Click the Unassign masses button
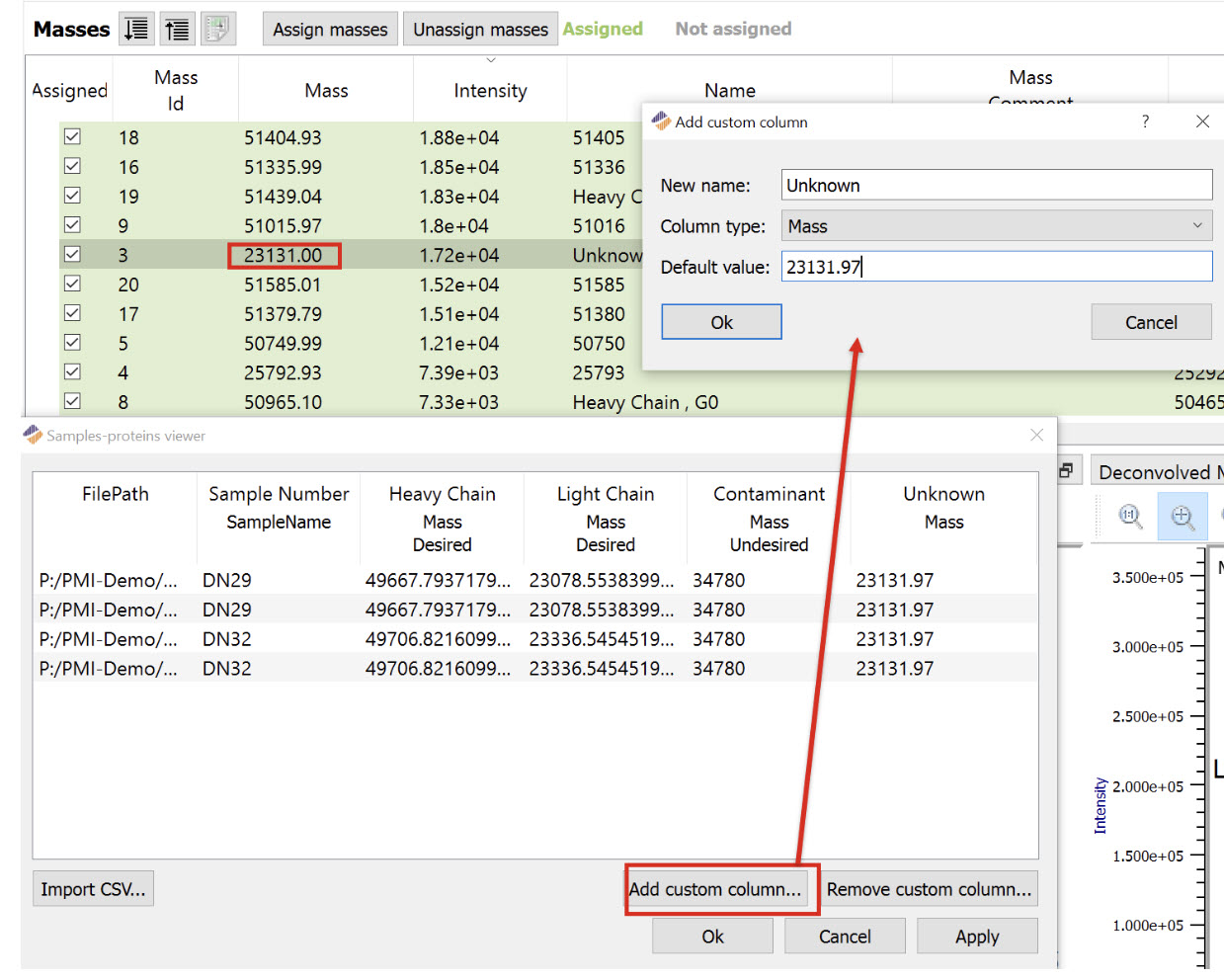The width and height of the screenshot is (1224, 980). (480, 29)
